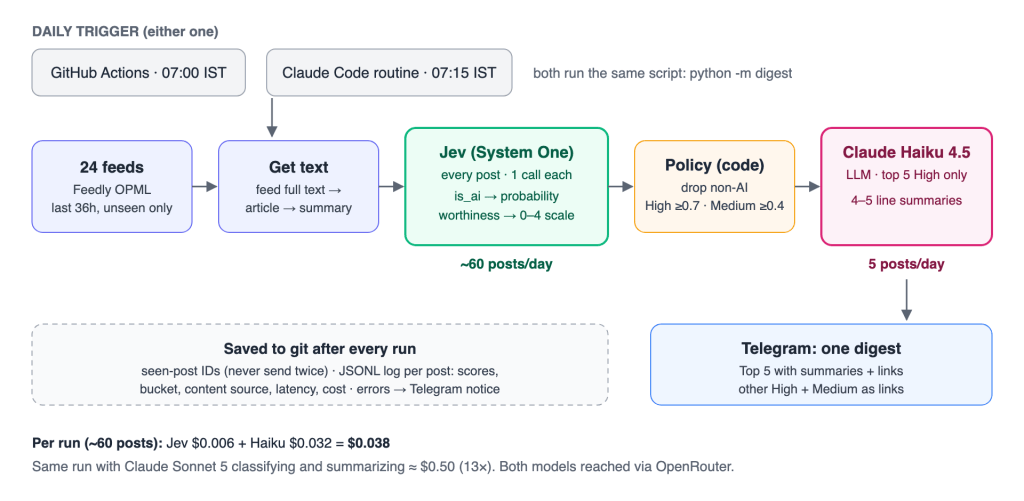Click the Jev (System One) green box
The image size is (1024, 501).
(x=507, y=186)
